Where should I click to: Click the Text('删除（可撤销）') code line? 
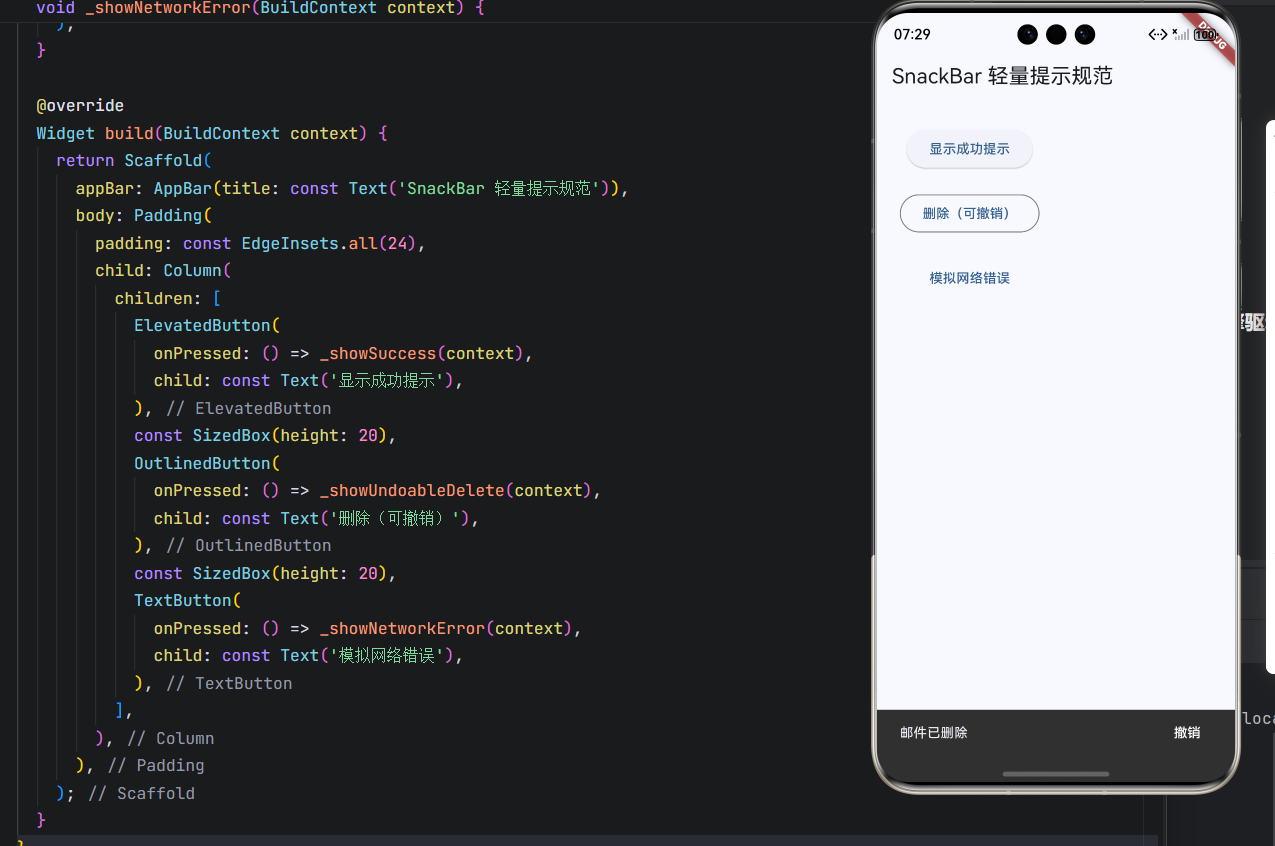pos(317,518)
